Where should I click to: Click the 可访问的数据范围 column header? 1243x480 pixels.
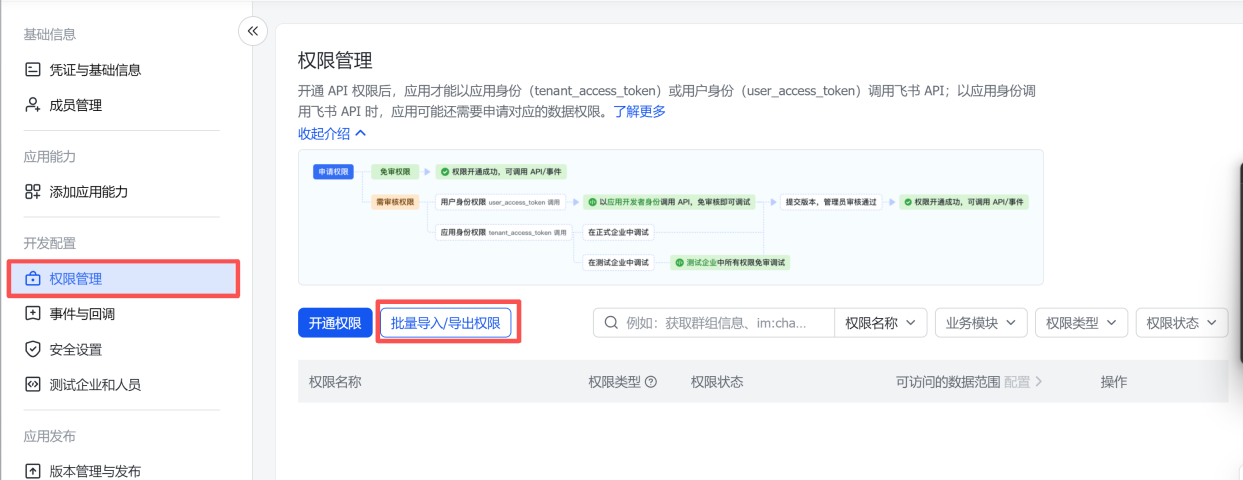pos(948,382)
